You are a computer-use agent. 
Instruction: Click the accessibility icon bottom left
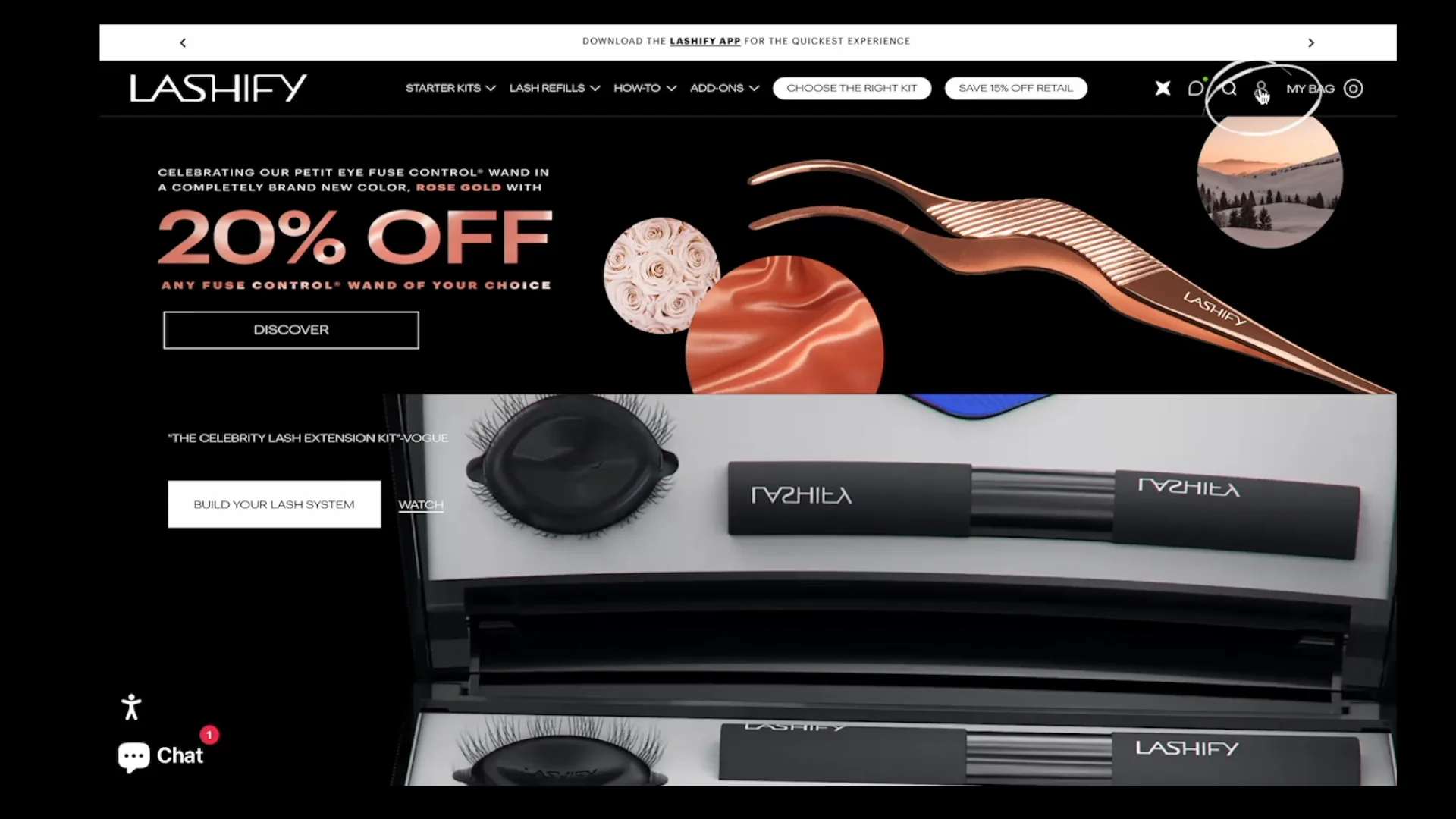131,707
